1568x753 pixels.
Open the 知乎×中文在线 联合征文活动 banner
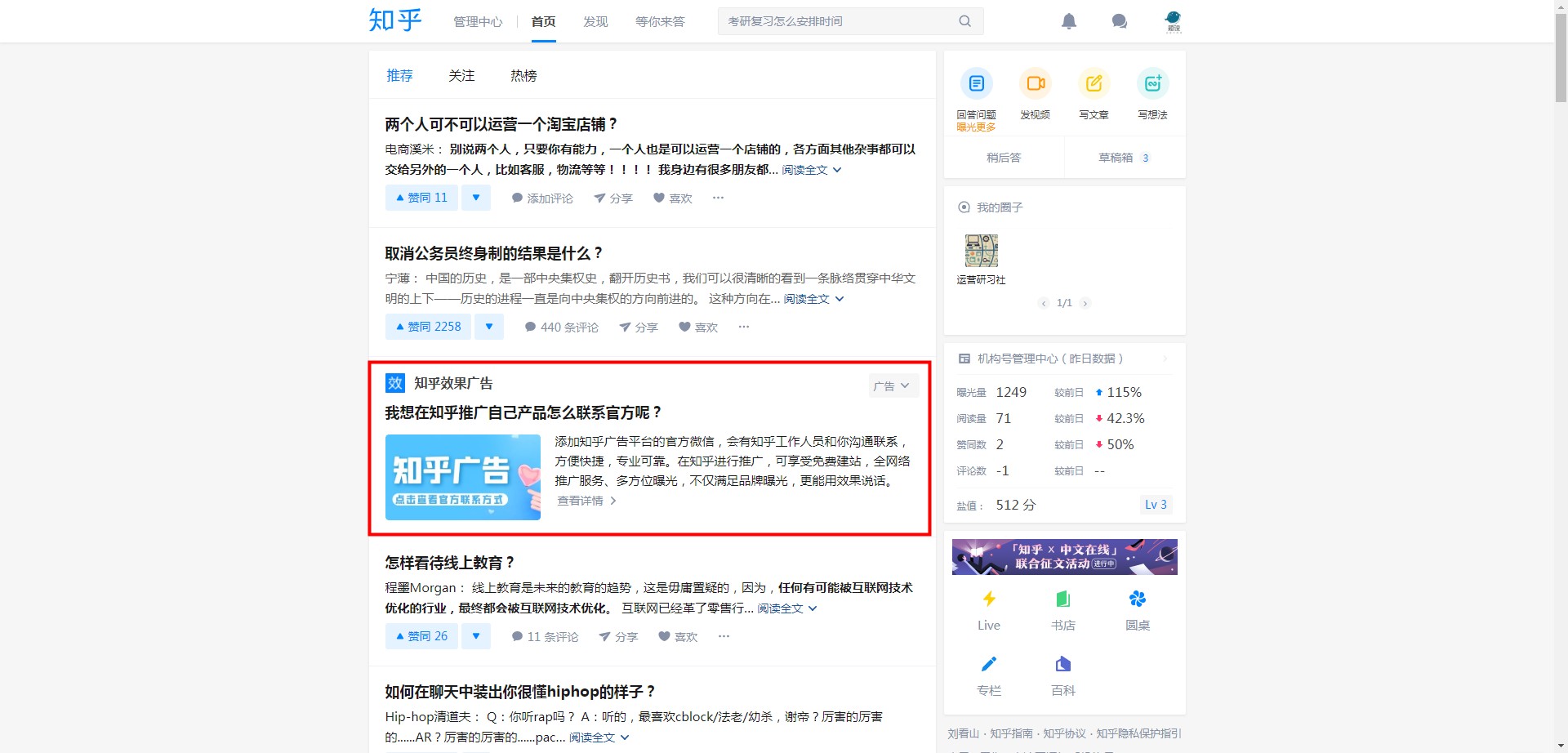tap(1065, 557)
